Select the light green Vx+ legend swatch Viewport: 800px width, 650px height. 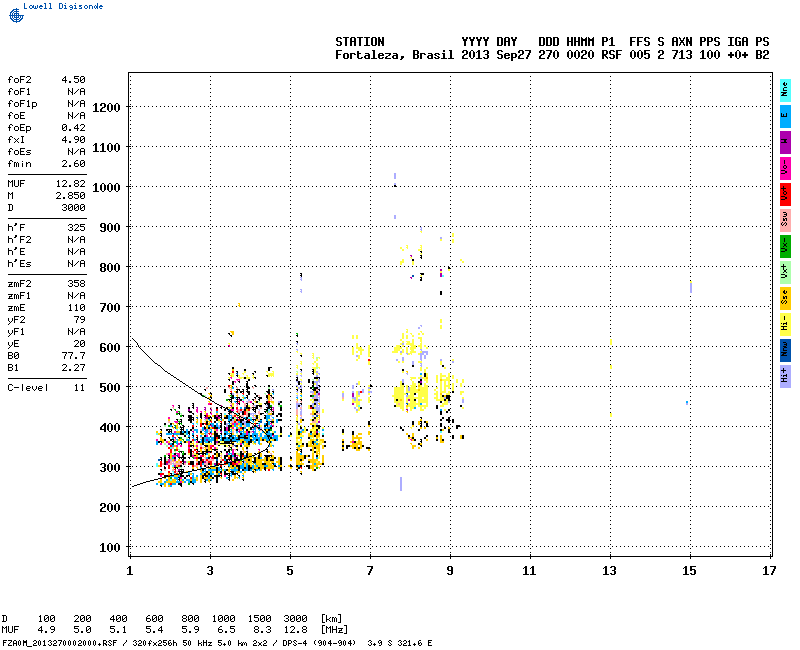click(785, 272)
